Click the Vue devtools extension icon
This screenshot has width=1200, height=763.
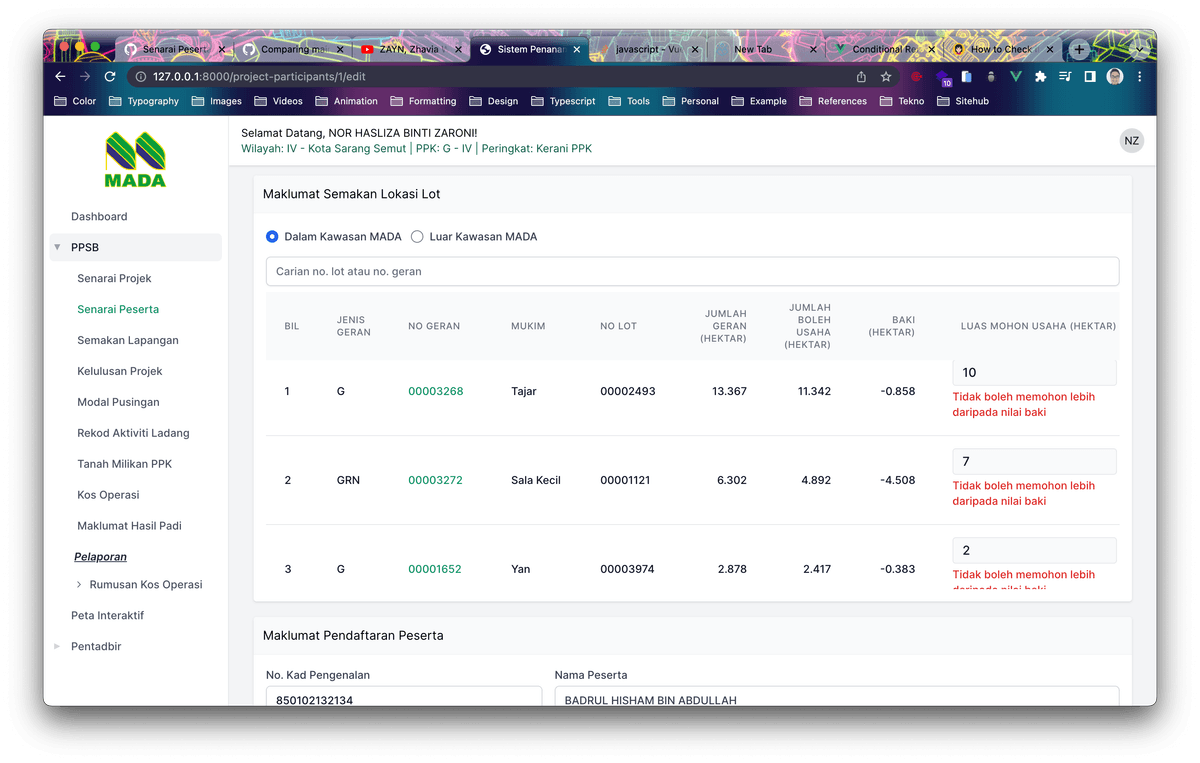point(1015,77)
